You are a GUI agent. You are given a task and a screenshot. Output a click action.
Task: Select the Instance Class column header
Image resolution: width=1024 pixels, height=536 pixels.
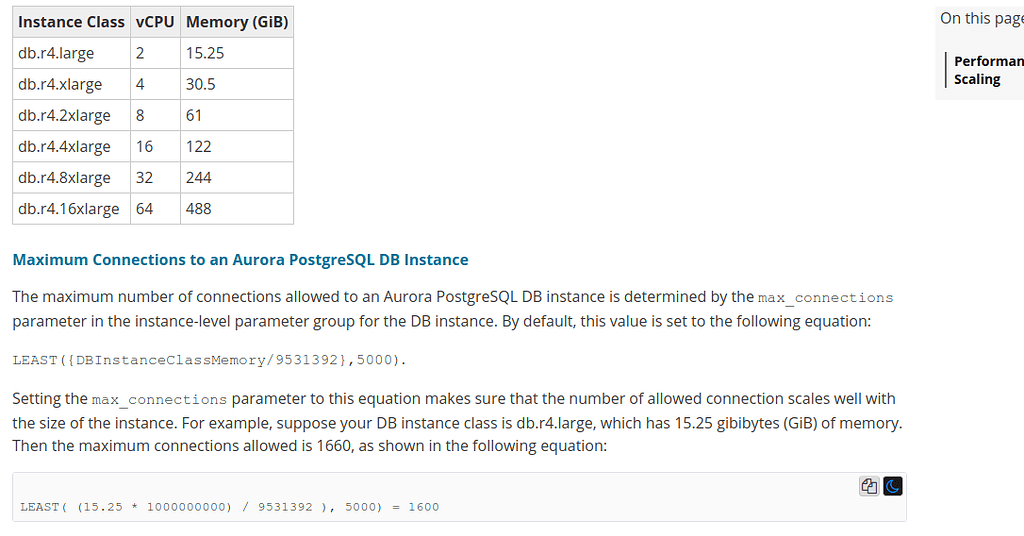pyautogui.click(x=72, y=22)
